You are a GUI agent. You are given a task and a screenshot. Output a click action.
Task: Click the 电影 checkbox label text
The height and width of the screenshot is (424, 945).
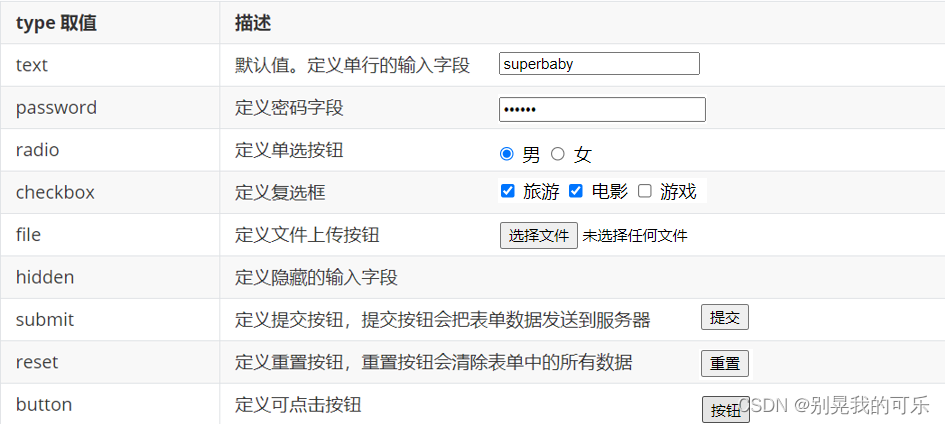[x=610, y=192]
